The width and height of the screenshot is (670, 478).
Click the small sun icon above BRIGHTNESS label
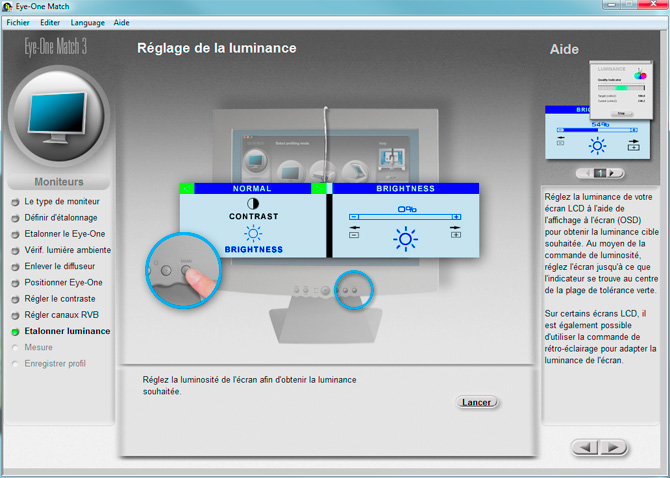[253, 234]
